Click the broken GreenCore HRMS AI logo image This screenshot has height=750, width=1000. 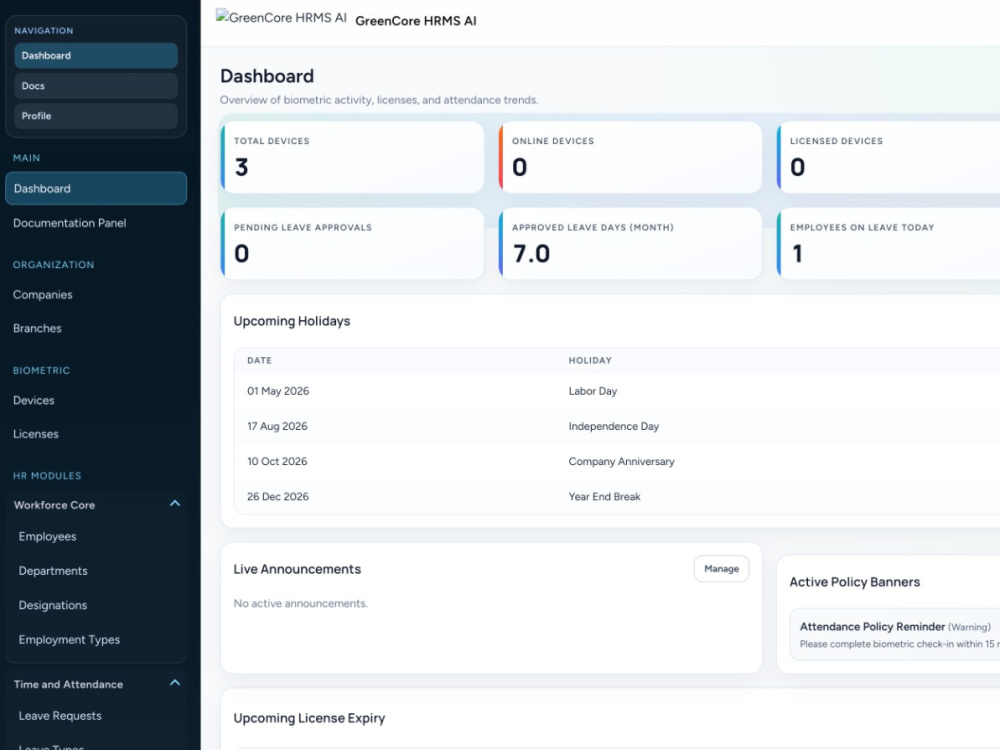pos(281,18)
